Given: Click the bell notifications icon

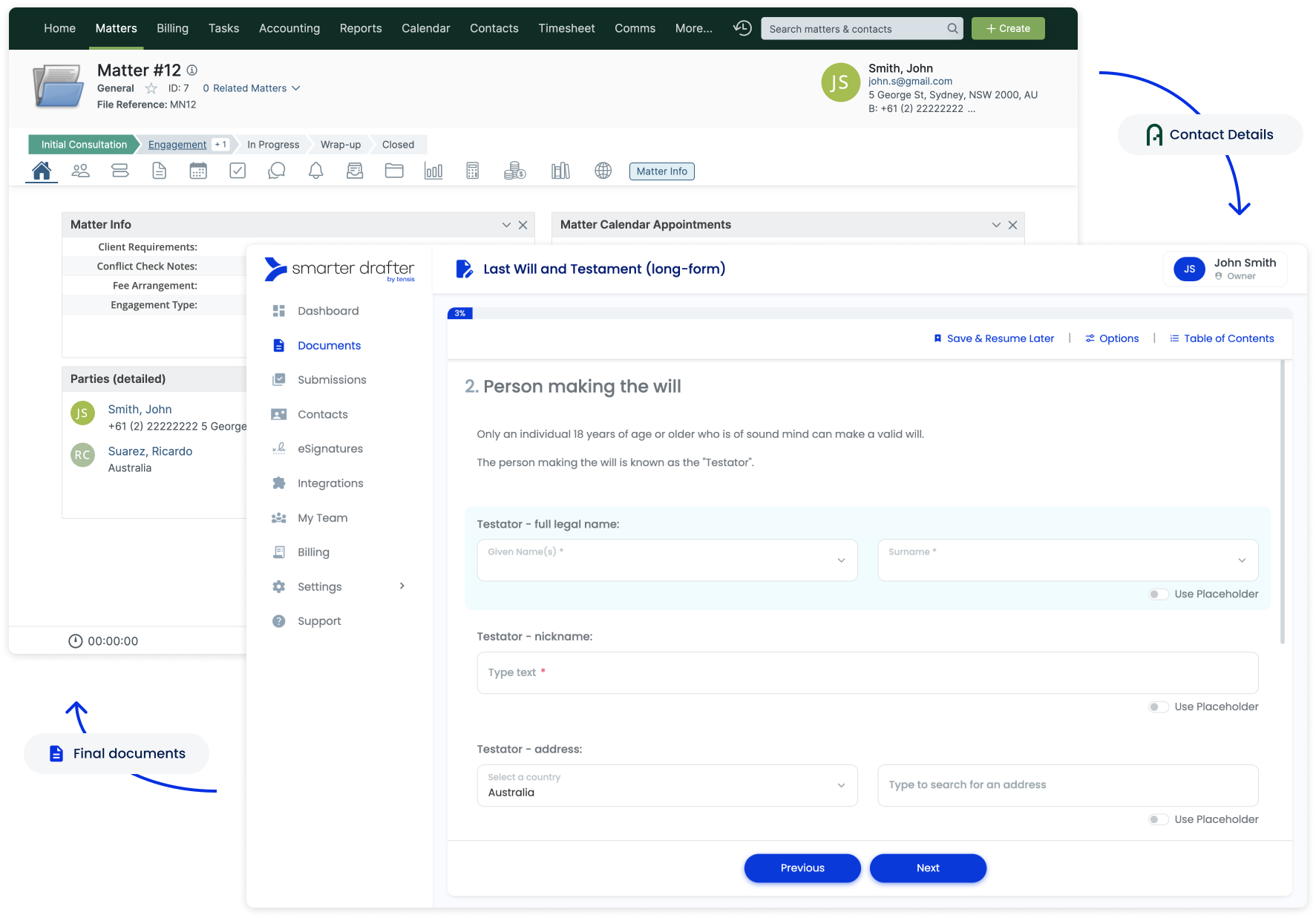Looking at the screenshot, I should click(x=315, y=171).
